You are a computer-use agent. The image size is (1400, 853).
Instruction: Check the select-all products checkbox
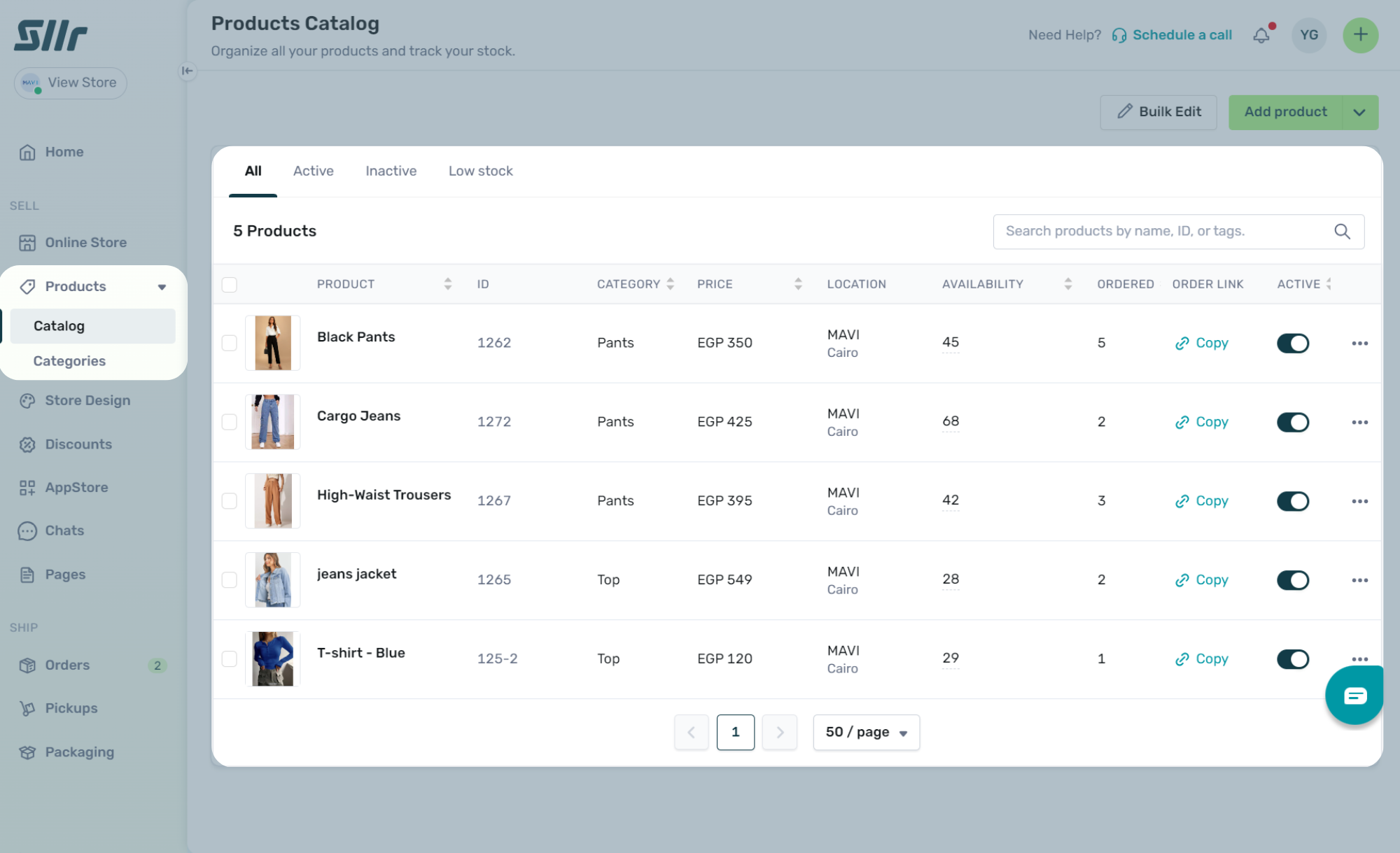(229, 285)
